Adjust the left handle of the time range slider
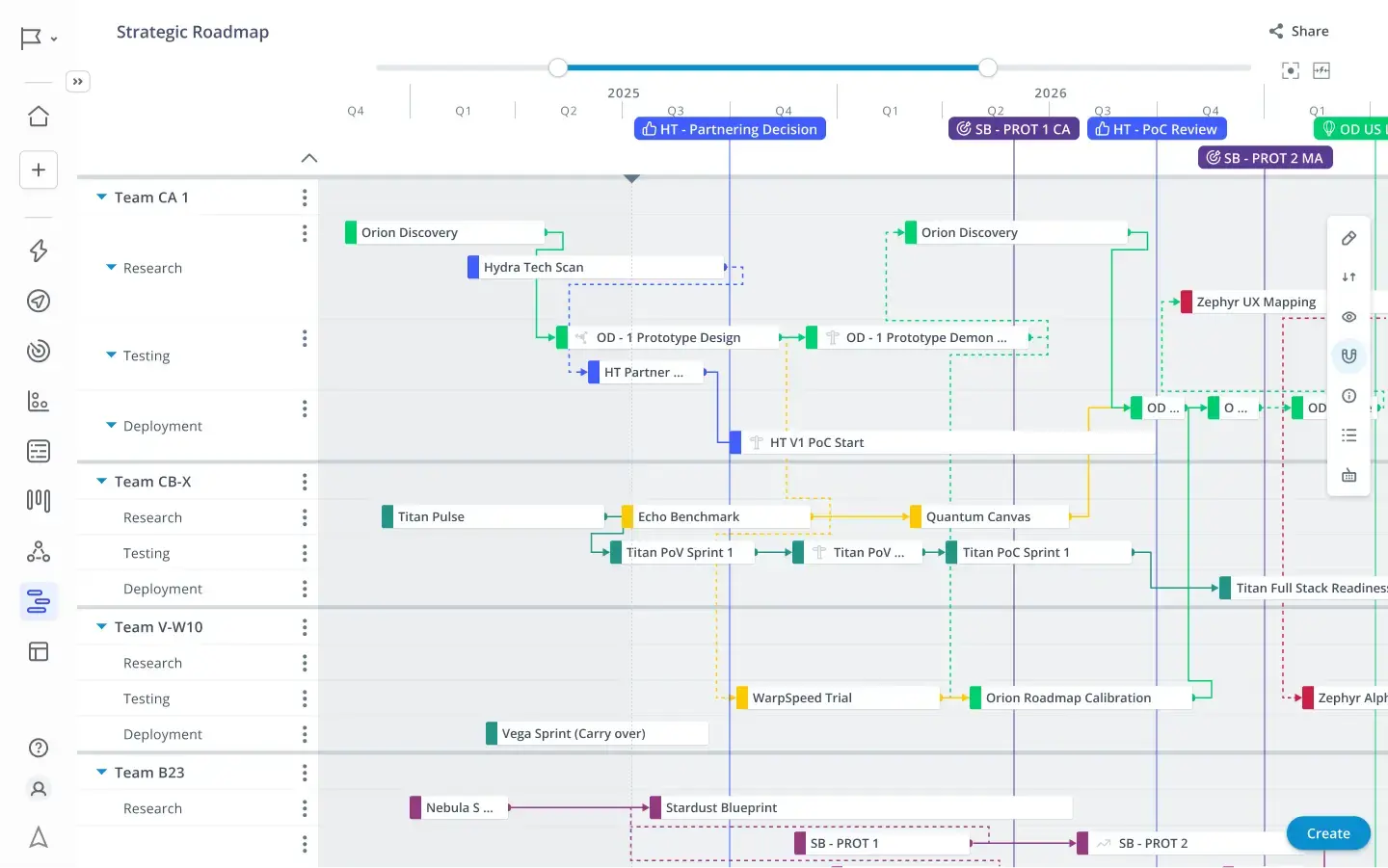This screenshot has width=1388, height=868. (x=558, y=67)
